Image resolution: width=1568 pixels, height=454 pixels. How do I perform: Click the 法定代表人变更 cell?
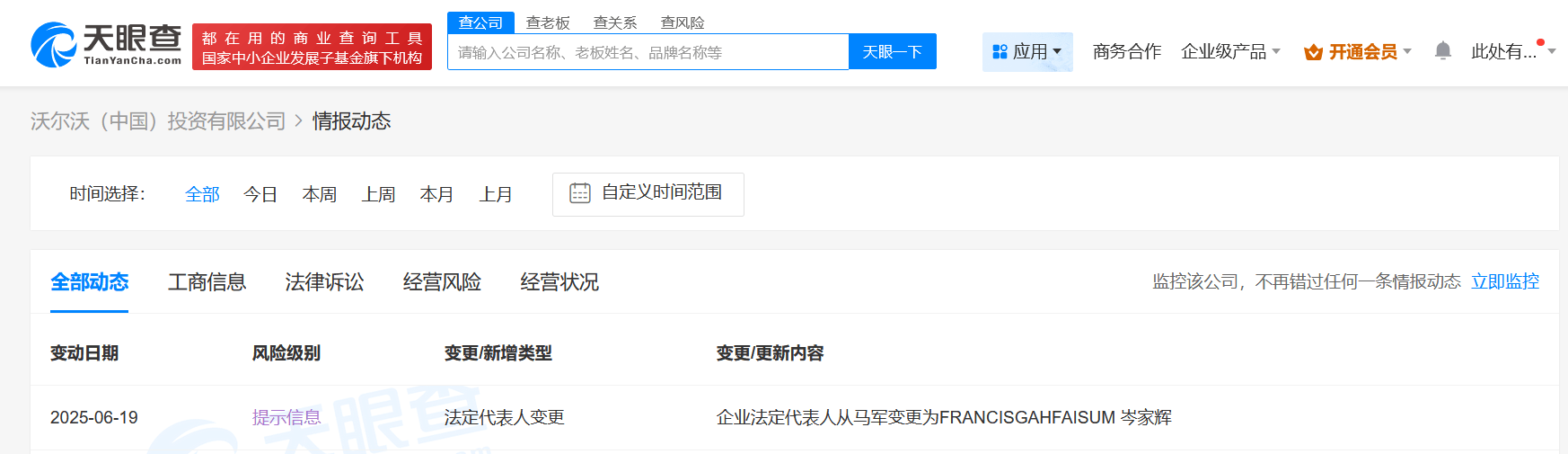[x=505, y=417]
